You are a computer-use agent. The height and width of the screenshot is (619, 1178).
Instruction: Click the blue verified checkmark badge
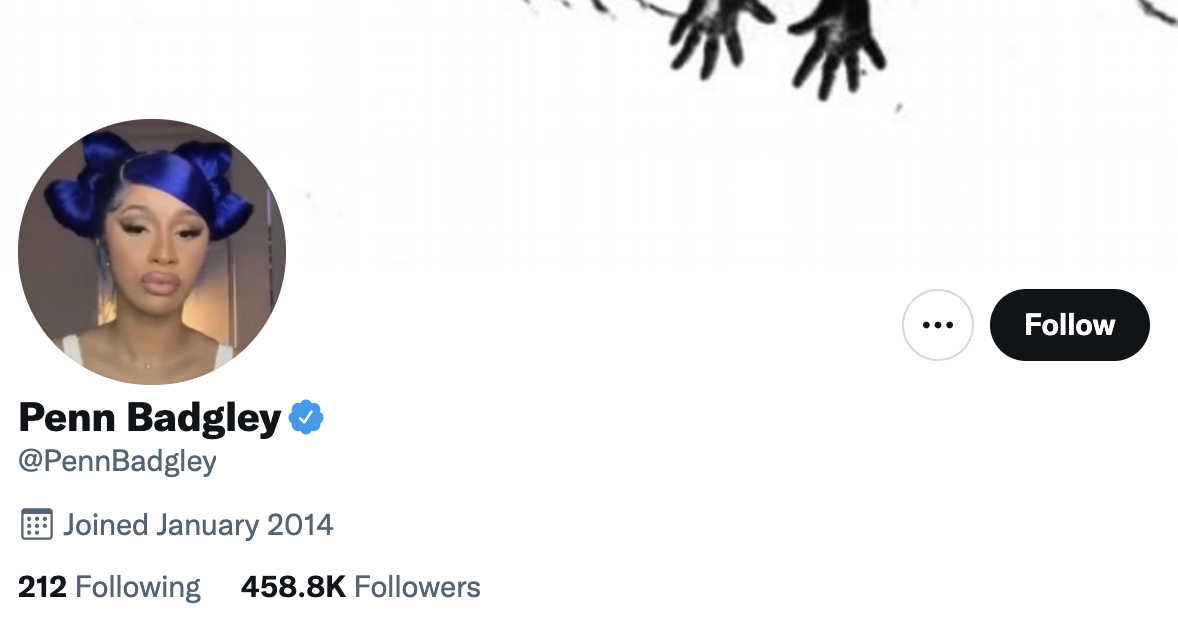307,417
